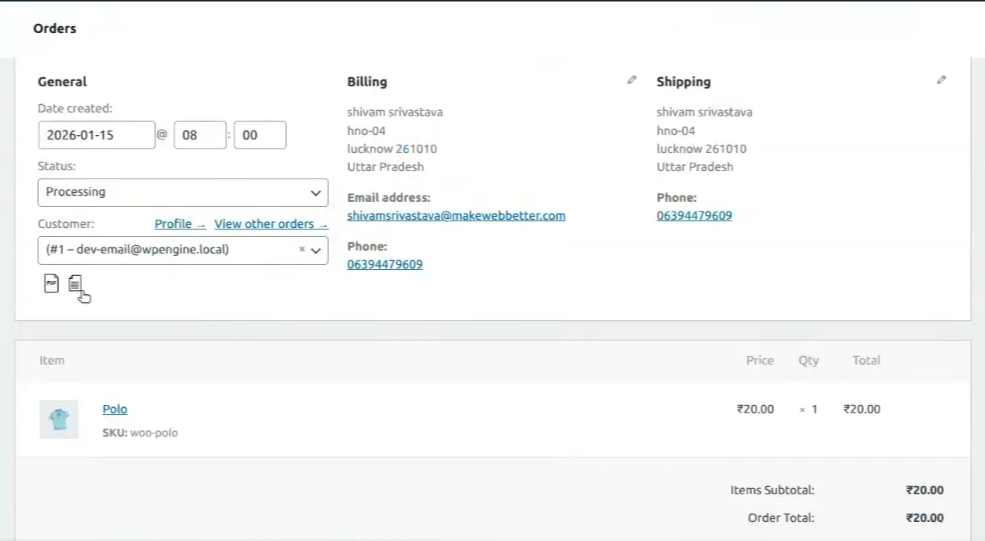Click View other orders link
The image size is (985, 541).
tap(270, 224)
